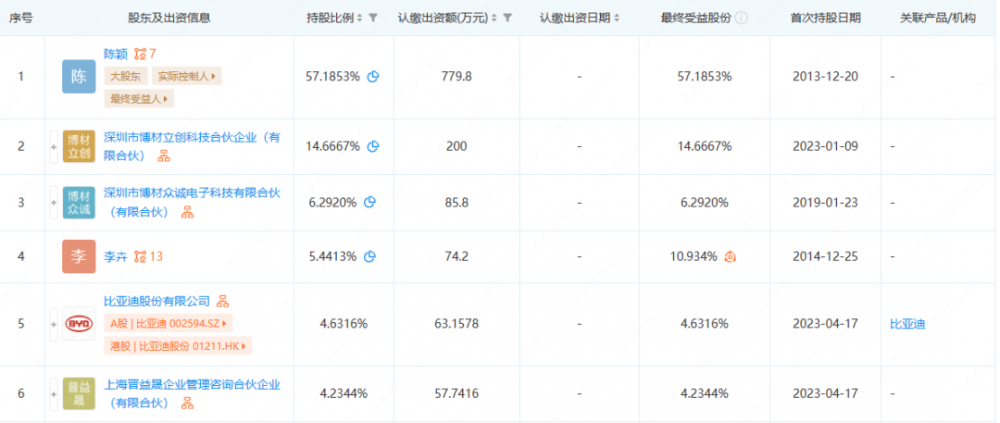Viewport: 1000px width, 423px height.
Task: Open the filter for 认缴出资额 column
Action: pos(507,18)
